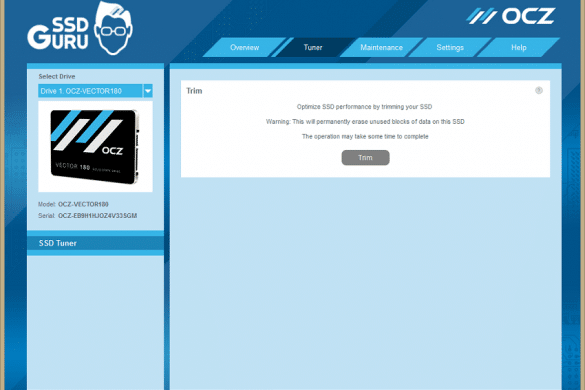Click the Trim panel help icon
The height and width of the screenshot is (390, 585).
tap(539, 90)
